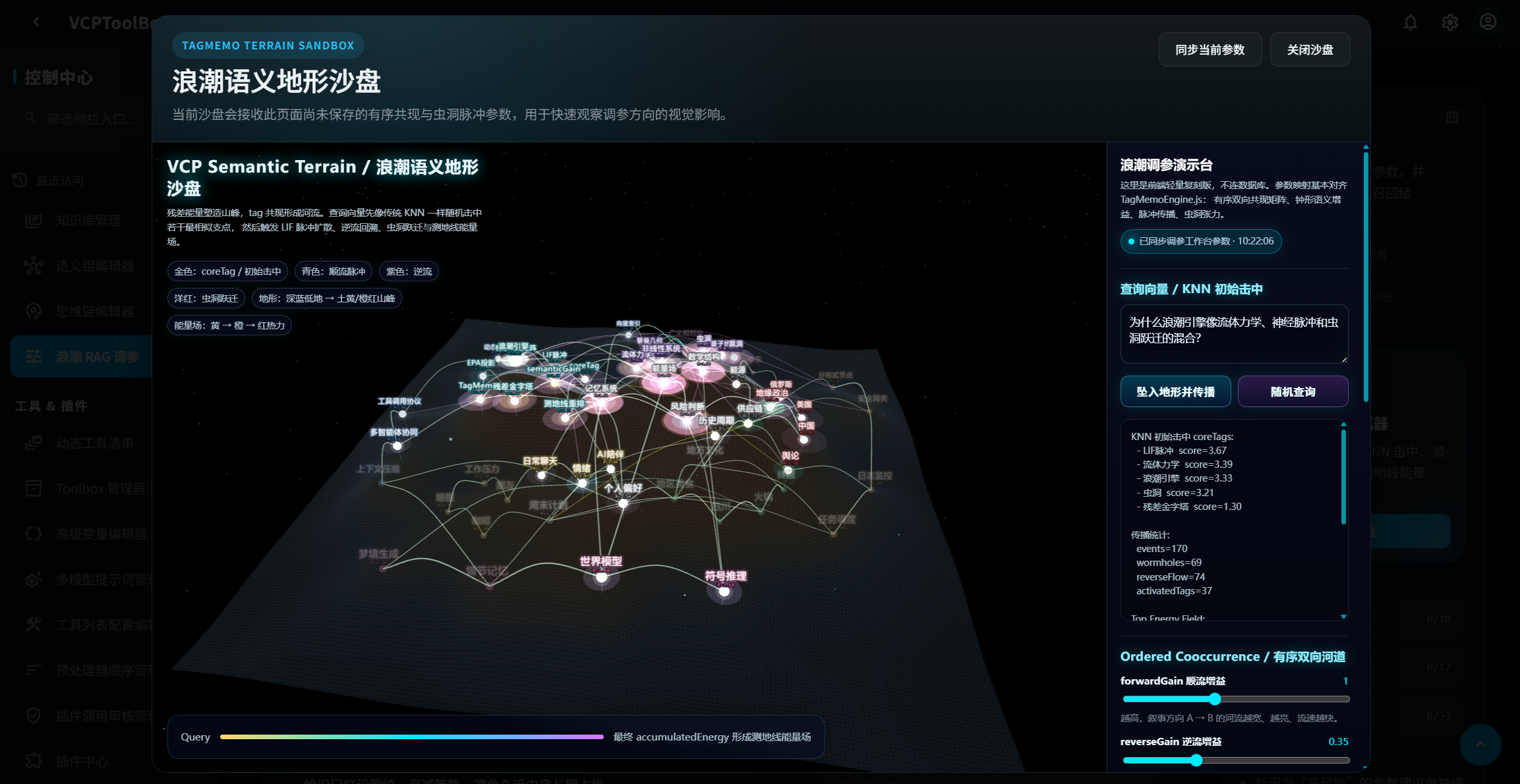The width and height of the screenshot is (1520, 784).
Task: Click the forwardGain value 1
Action: [1345, 681]
